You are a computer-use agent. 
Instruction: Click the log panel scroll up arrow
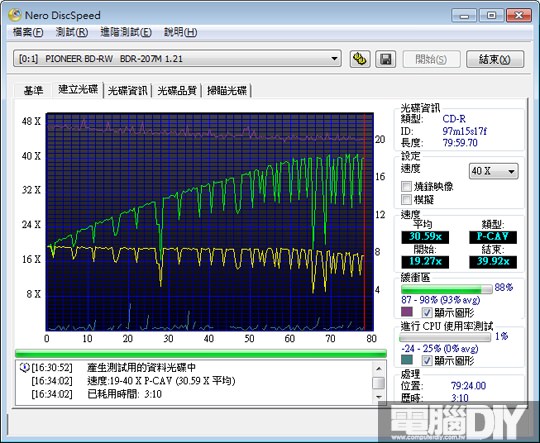pyautogui.click(x=379, y=369)
